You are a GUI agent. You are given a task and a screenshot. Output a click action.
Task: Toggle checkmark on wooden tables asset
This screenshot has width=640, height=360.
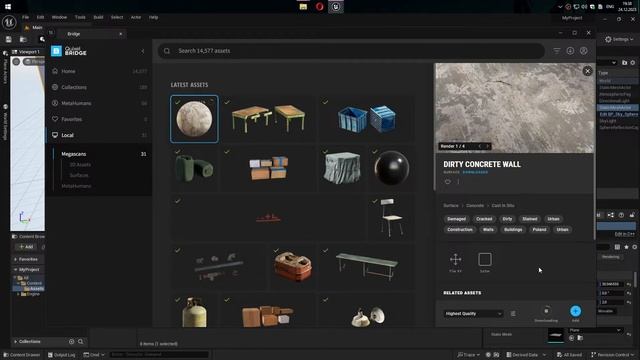227,102
